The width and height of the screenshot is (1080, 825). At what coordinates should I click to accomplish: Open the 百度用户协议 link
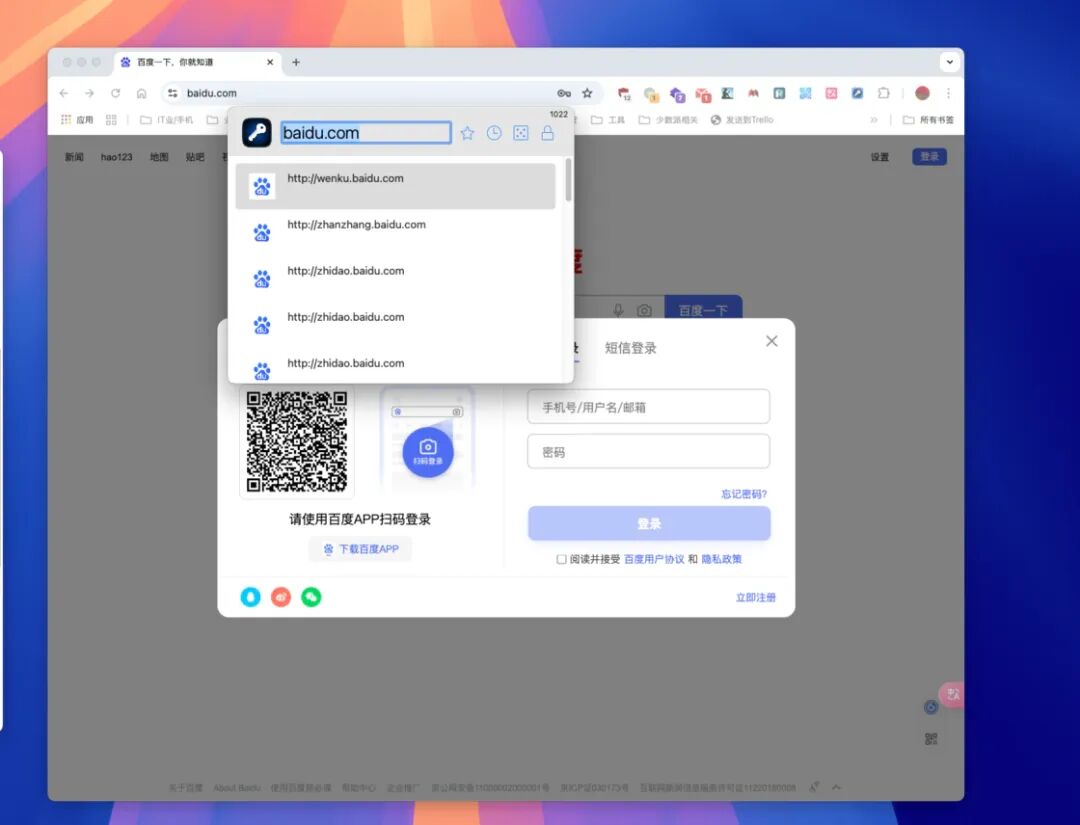point(654,559)
